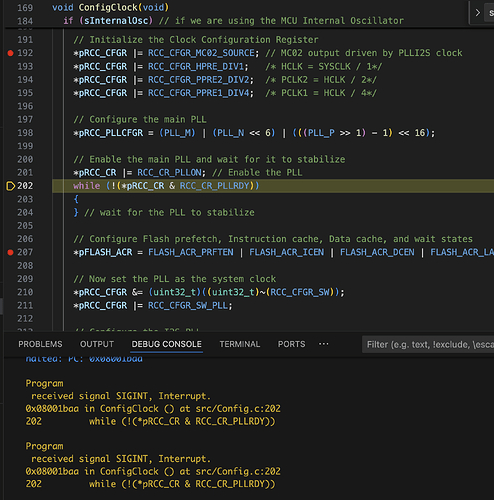Viewport: 494px width, 500px height.
Task: Click the FLASH_ACR_PRFTEN constant
Action: pos(191,252)
